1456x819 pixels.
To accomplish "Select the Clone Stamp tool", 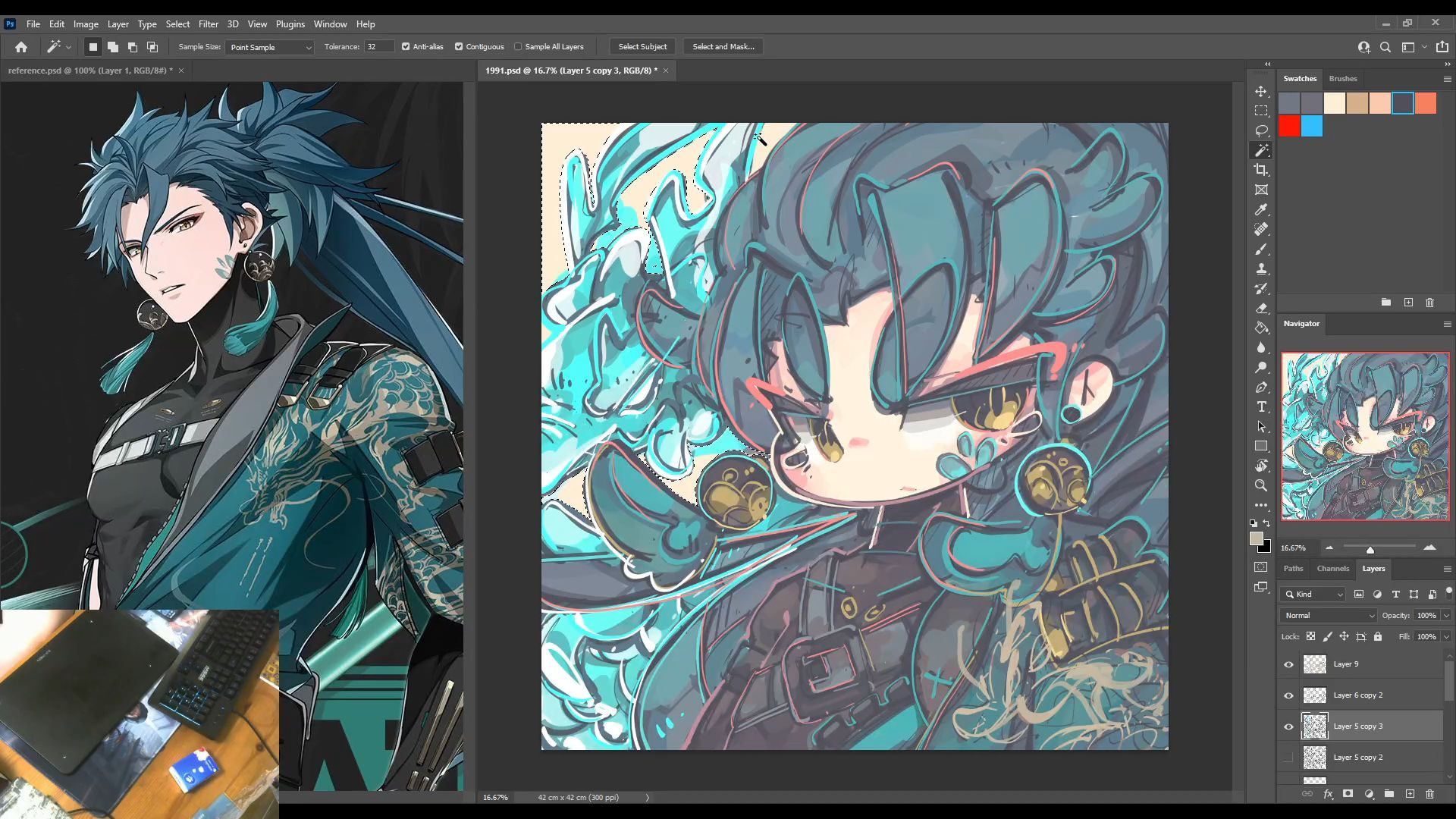I will coord(1261,268).
